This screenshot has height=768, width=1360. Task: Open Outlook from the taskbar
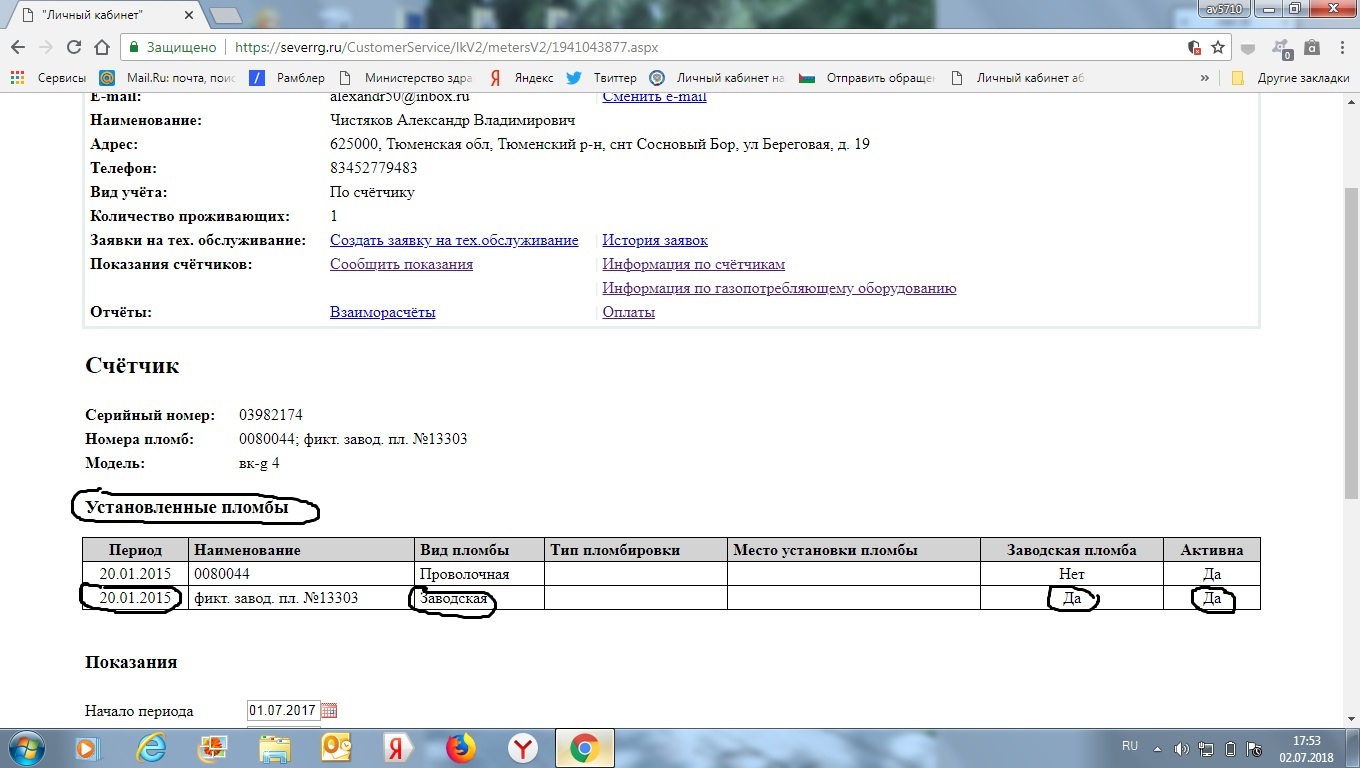(336, 748)
